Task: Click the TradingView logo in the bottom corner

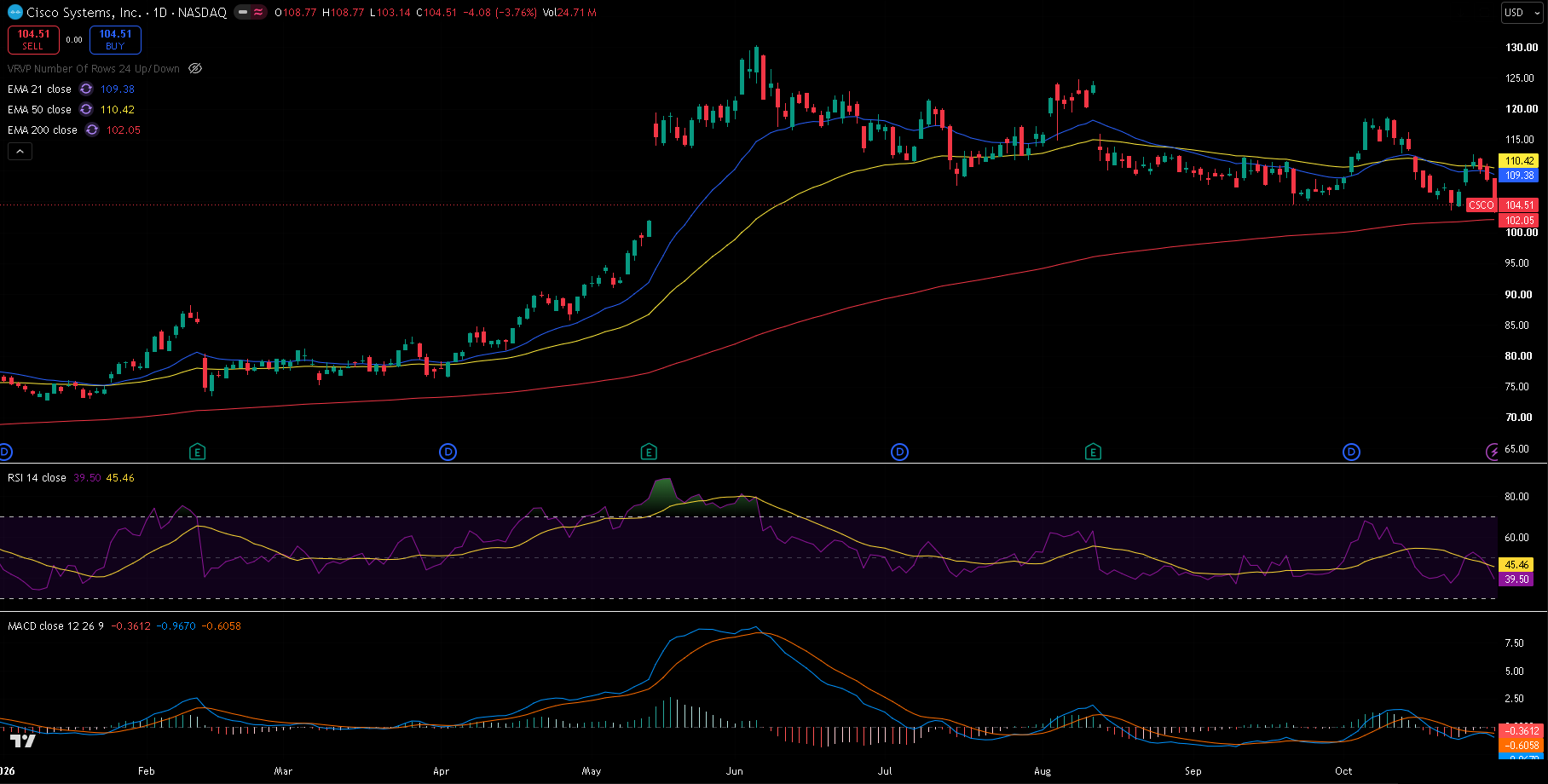Action: click(x=23, y=740)
